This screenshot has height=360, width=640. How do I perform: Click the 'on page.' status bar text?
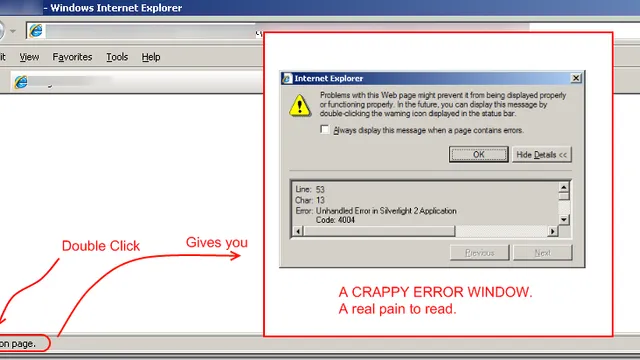pyautogui.click(x=18, y=344)
